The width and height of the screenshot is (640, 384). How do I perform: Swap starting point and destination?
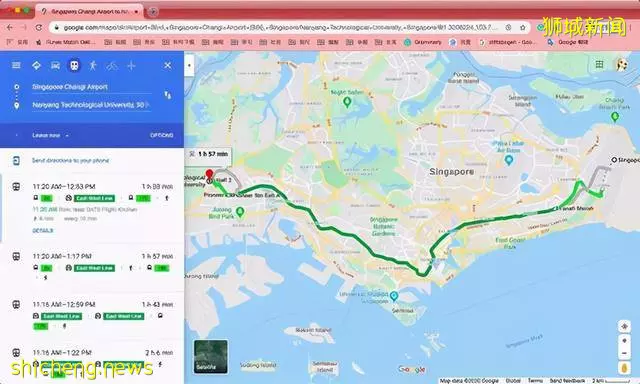click(x=168, y=95)
